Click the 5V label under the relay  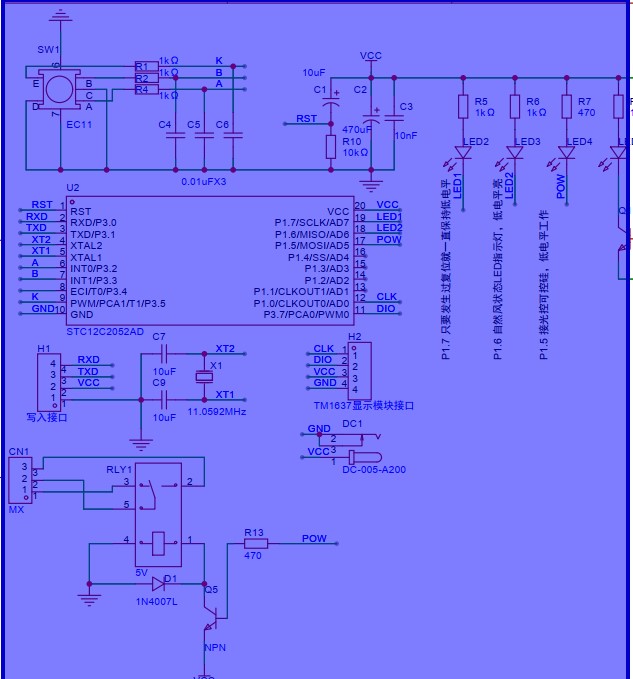pyautogui.click(x=141, y=572)
